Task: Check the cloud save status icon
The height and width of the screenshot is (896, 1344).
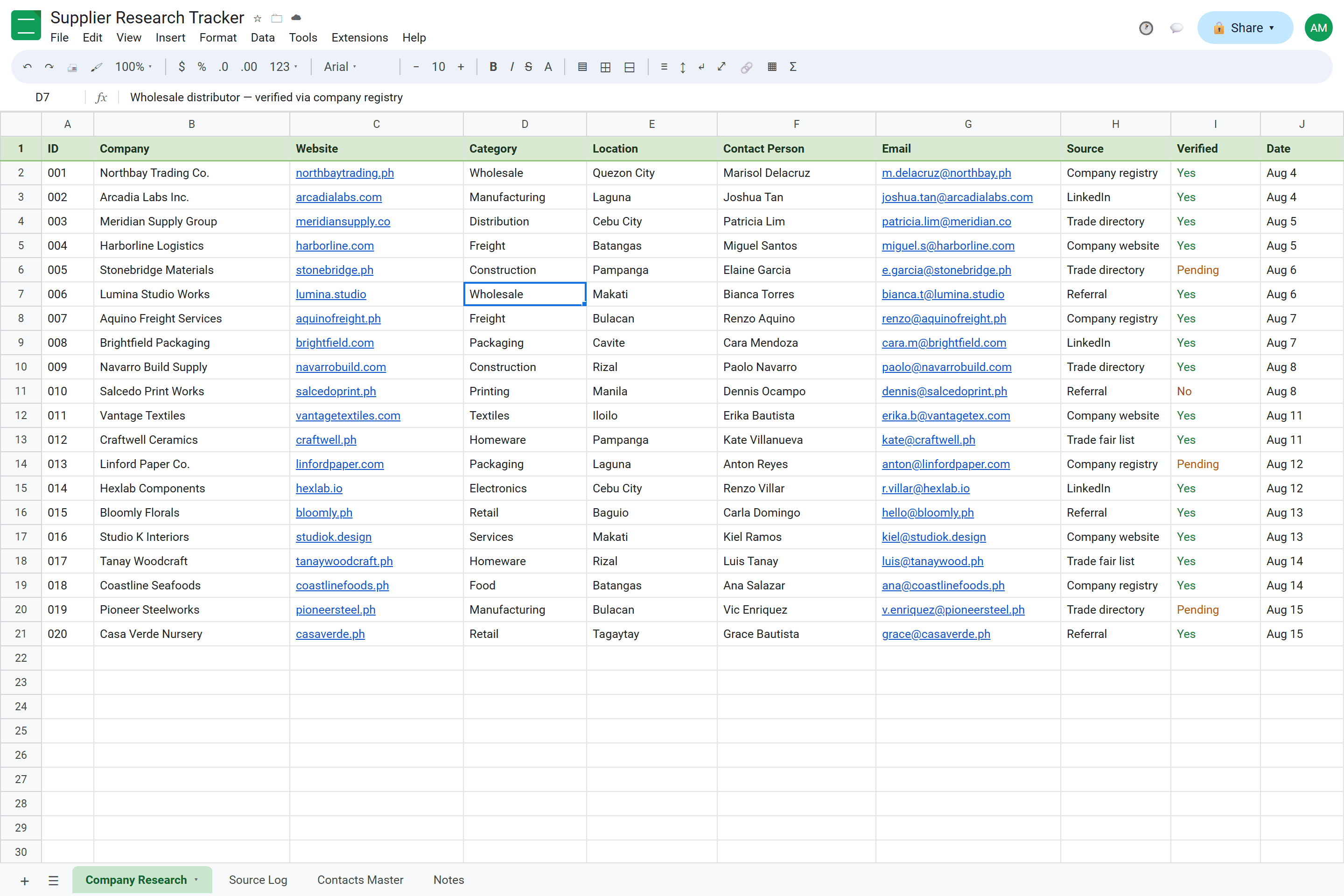Action: point(296,18)
